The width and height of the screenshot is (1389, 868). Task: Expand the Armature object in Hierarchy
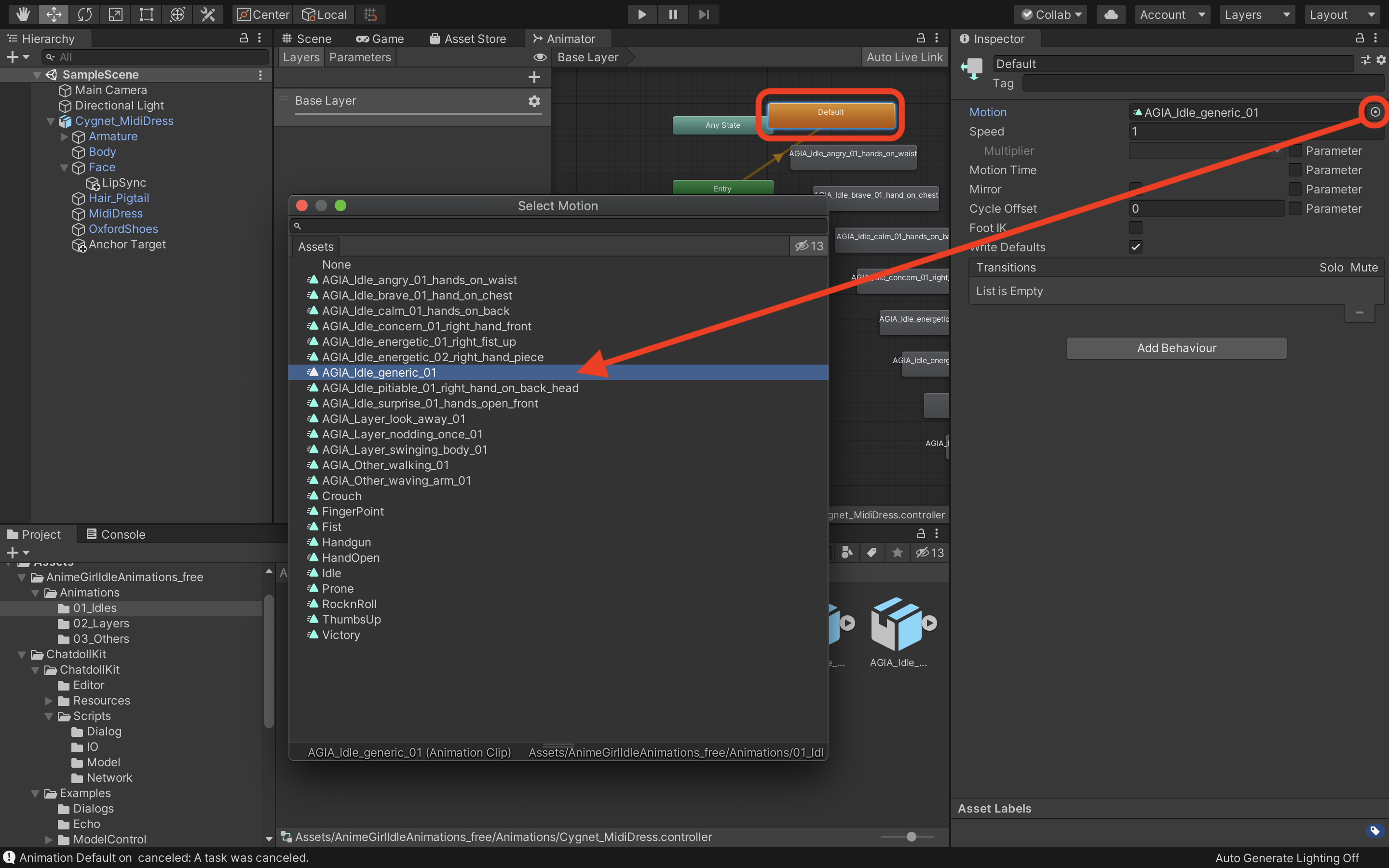64,136
